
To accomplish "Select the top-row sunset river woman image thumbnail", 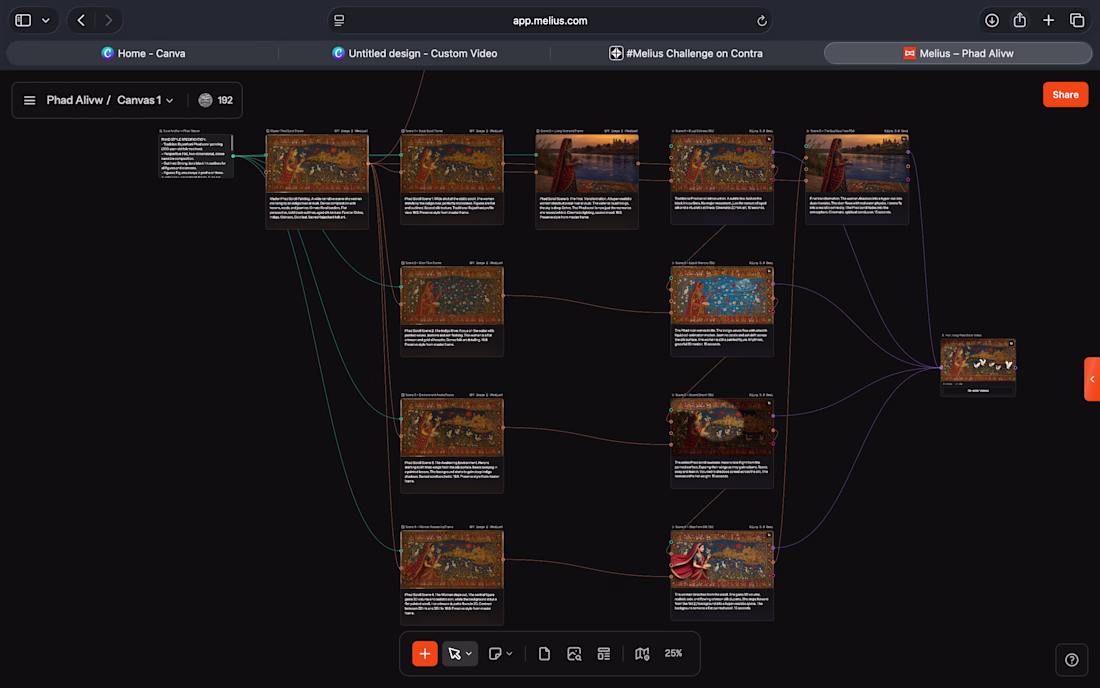I will (x=586, y=164).
